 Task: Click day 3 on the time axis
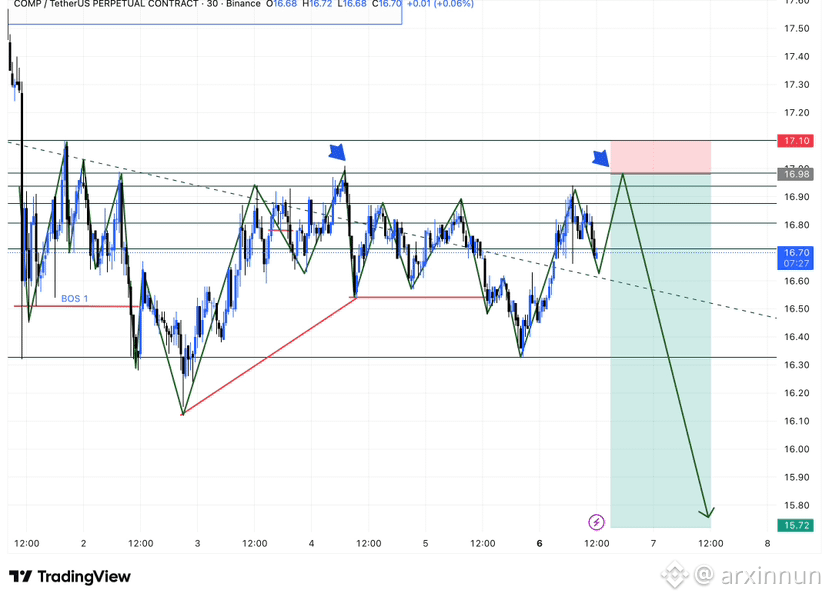click(197, 543)
